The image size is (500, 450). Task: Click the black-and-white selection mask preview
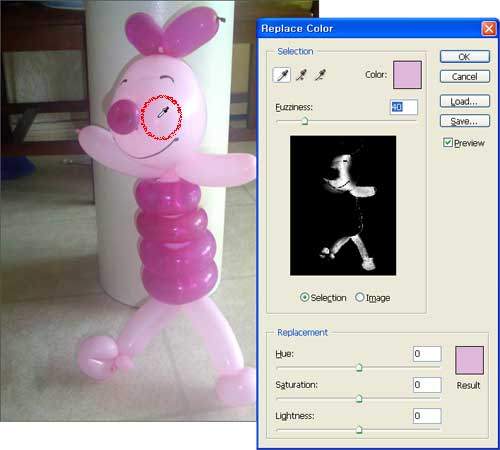(x=343, y=205)
